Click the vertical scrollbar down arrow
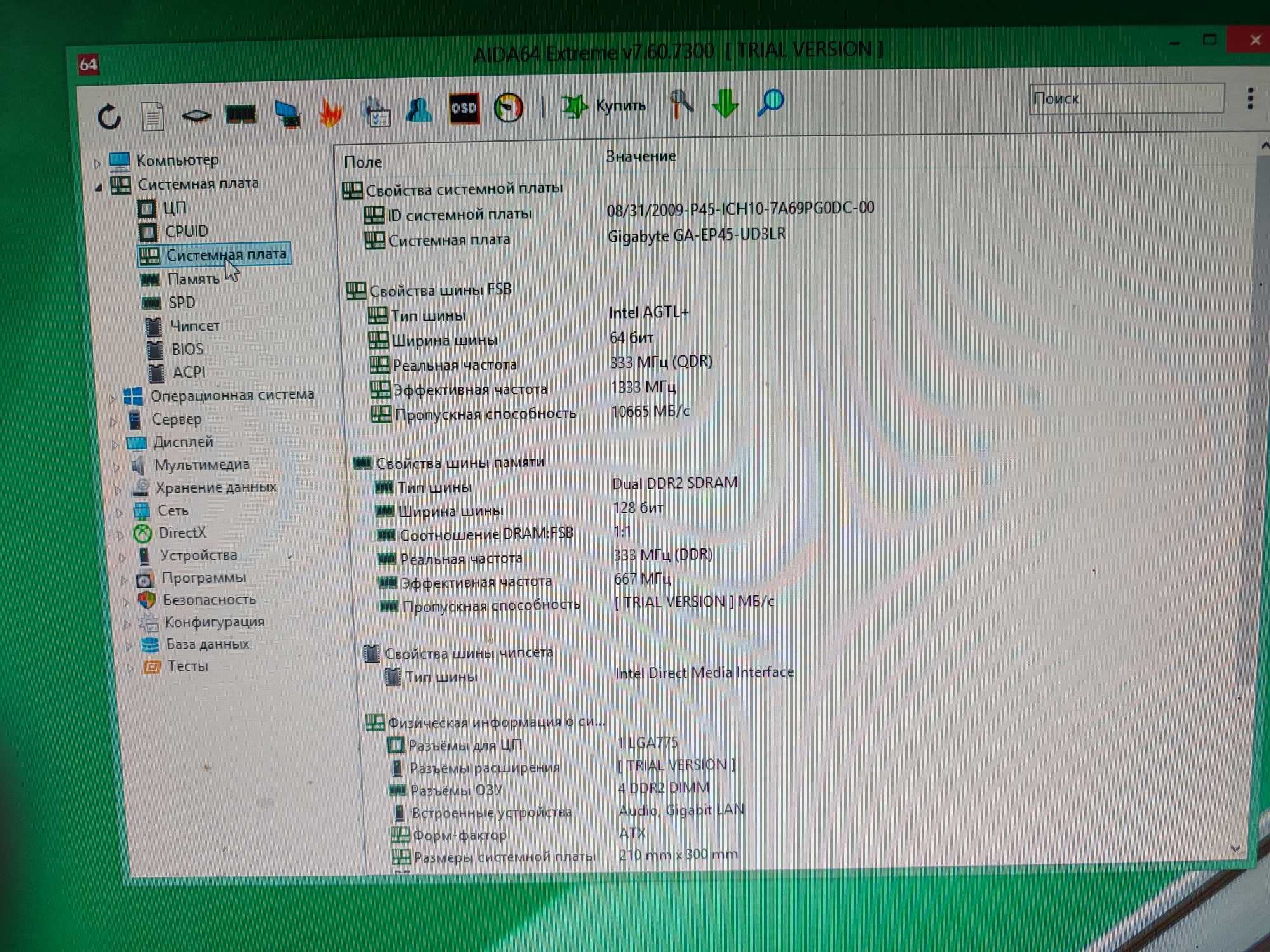 (1236, 849)
